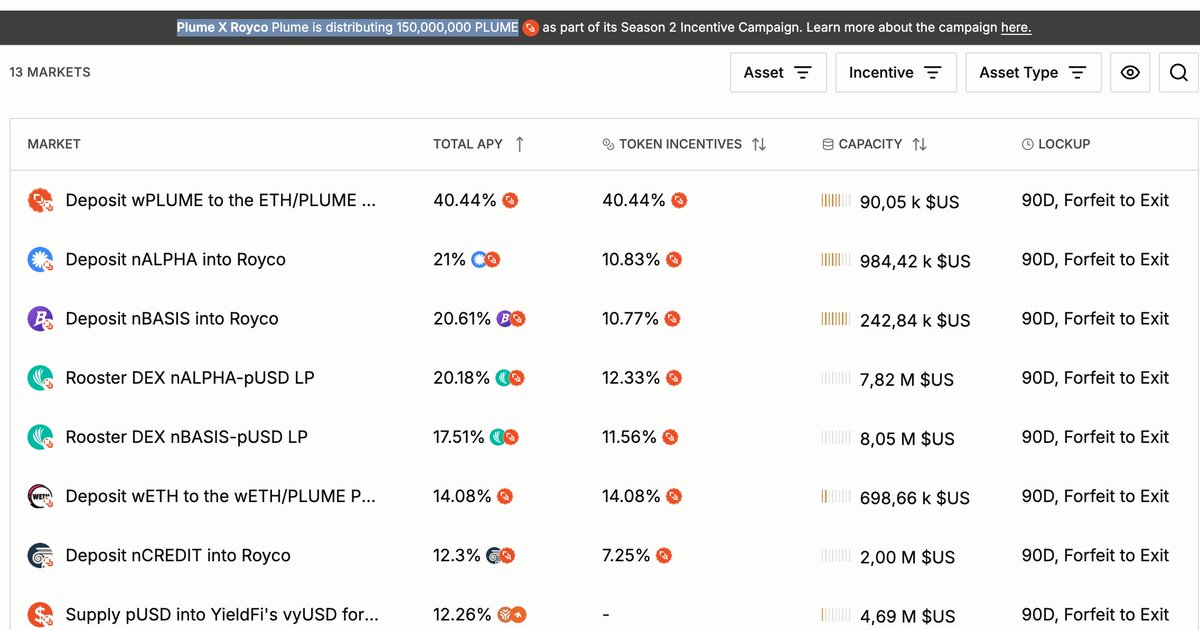Image resolution: width=1200 pixels, height=630 pixels.
Task: Open Deposit wETH to the wETH/PLUME market
Action: point(221,495)
